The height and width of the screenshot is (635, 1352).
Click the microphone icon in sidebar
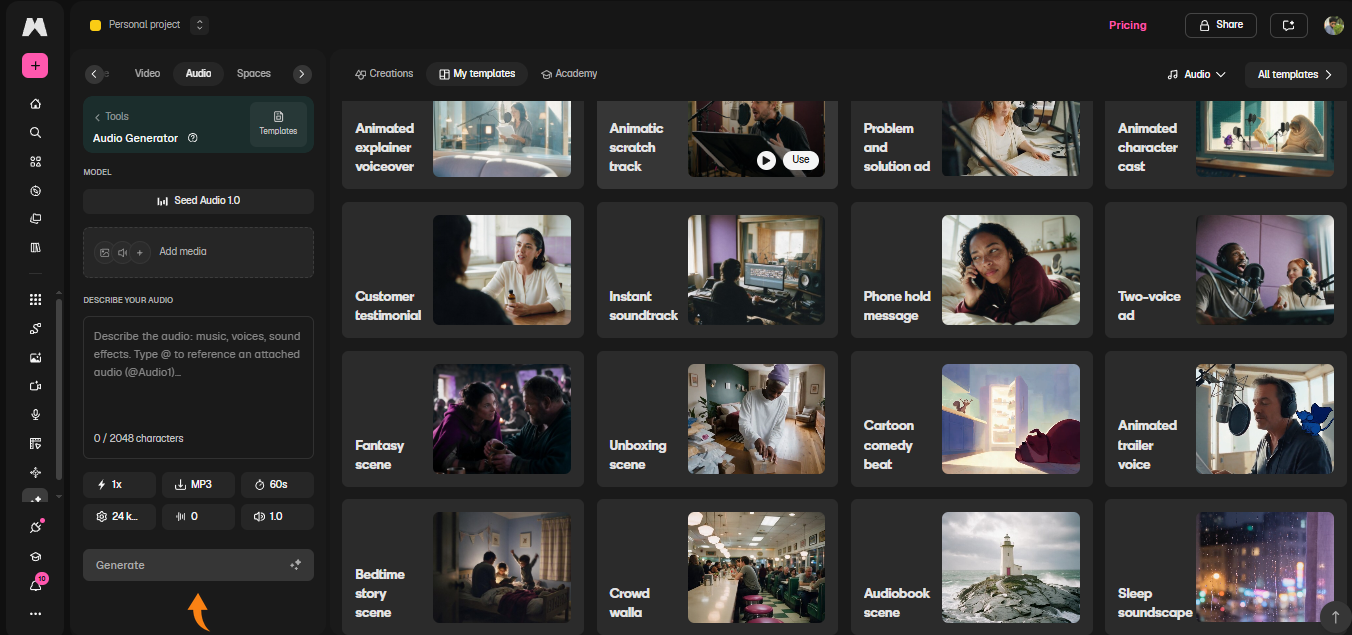pyautogui.click(x=36, y=415)
